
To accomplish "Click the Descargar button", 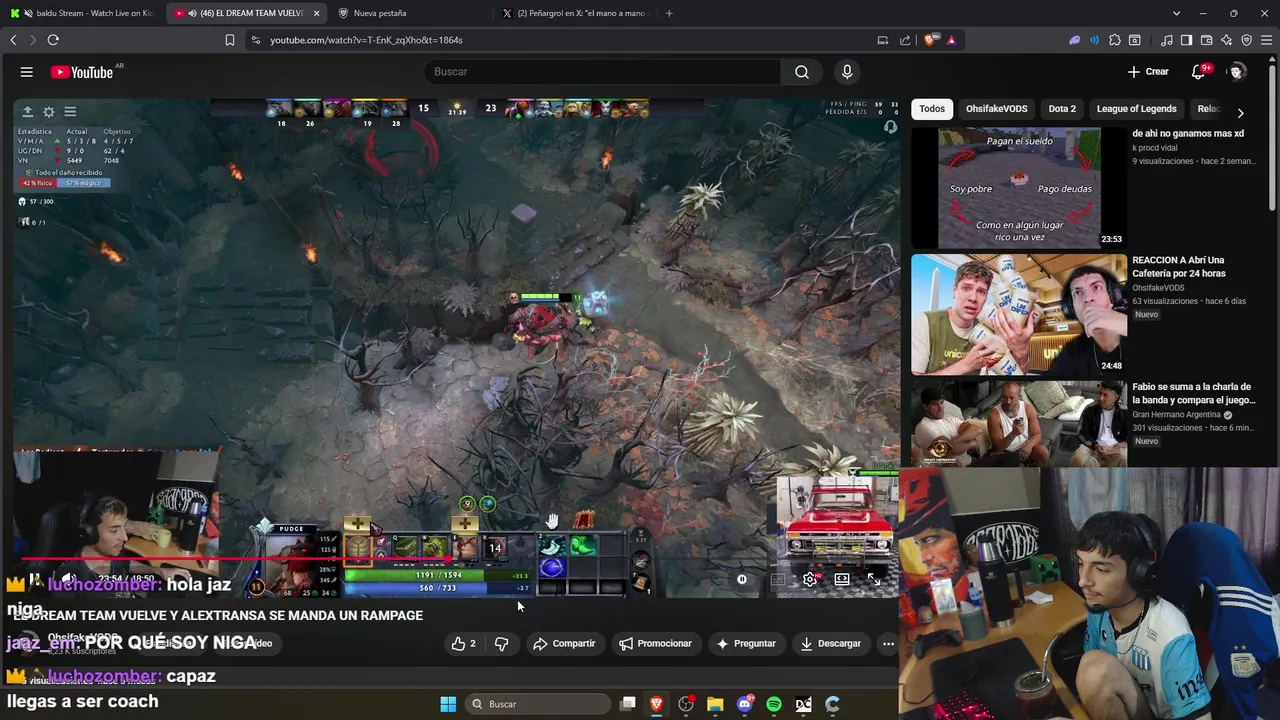I will [830, 644].
